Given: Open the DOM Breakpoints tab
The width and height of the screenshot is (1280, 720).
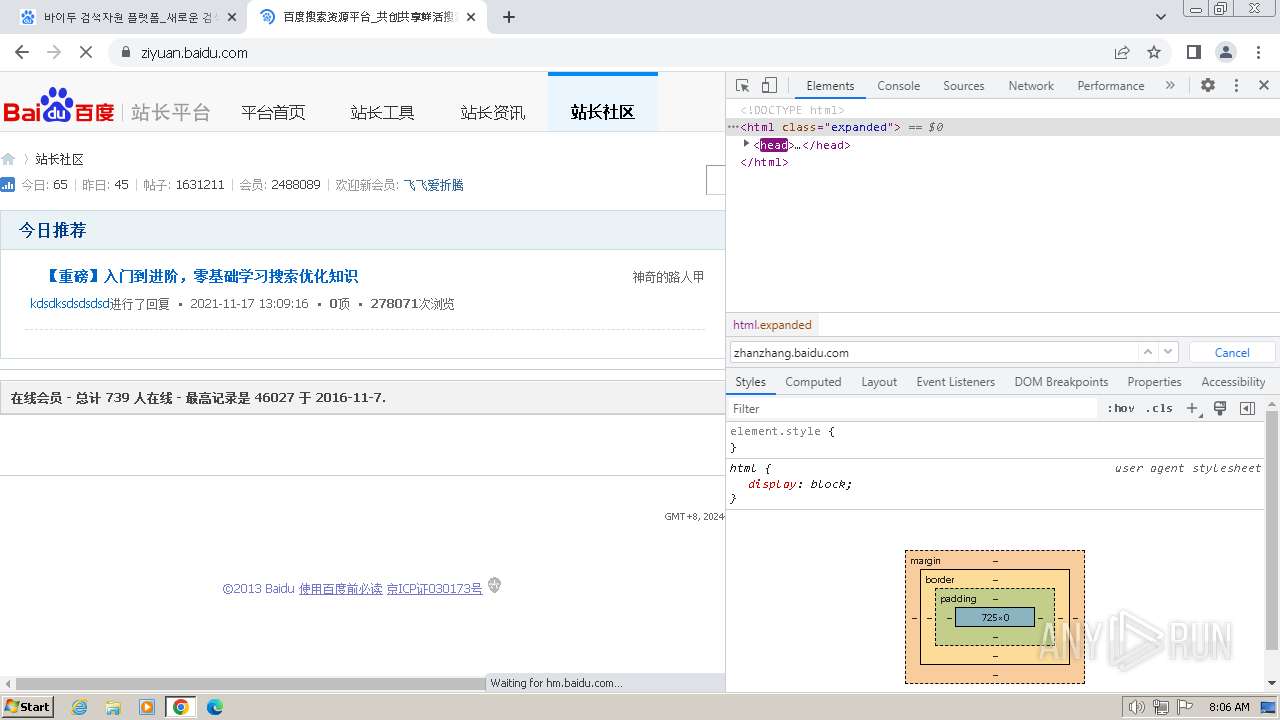Looking at the screenshot, I should [1061, 382].
